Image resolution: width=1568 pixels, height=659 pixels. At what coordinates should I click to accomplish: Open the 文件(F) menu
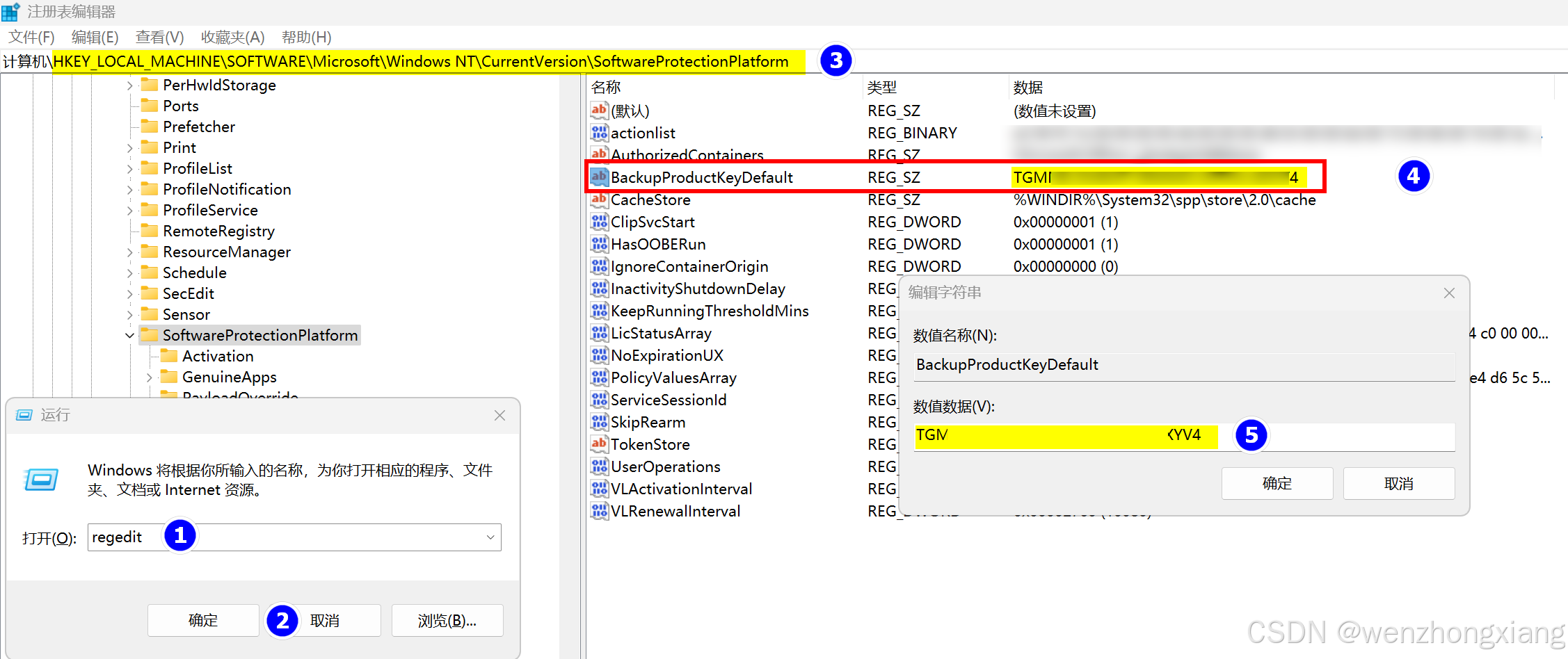click(x=31, y=37)
